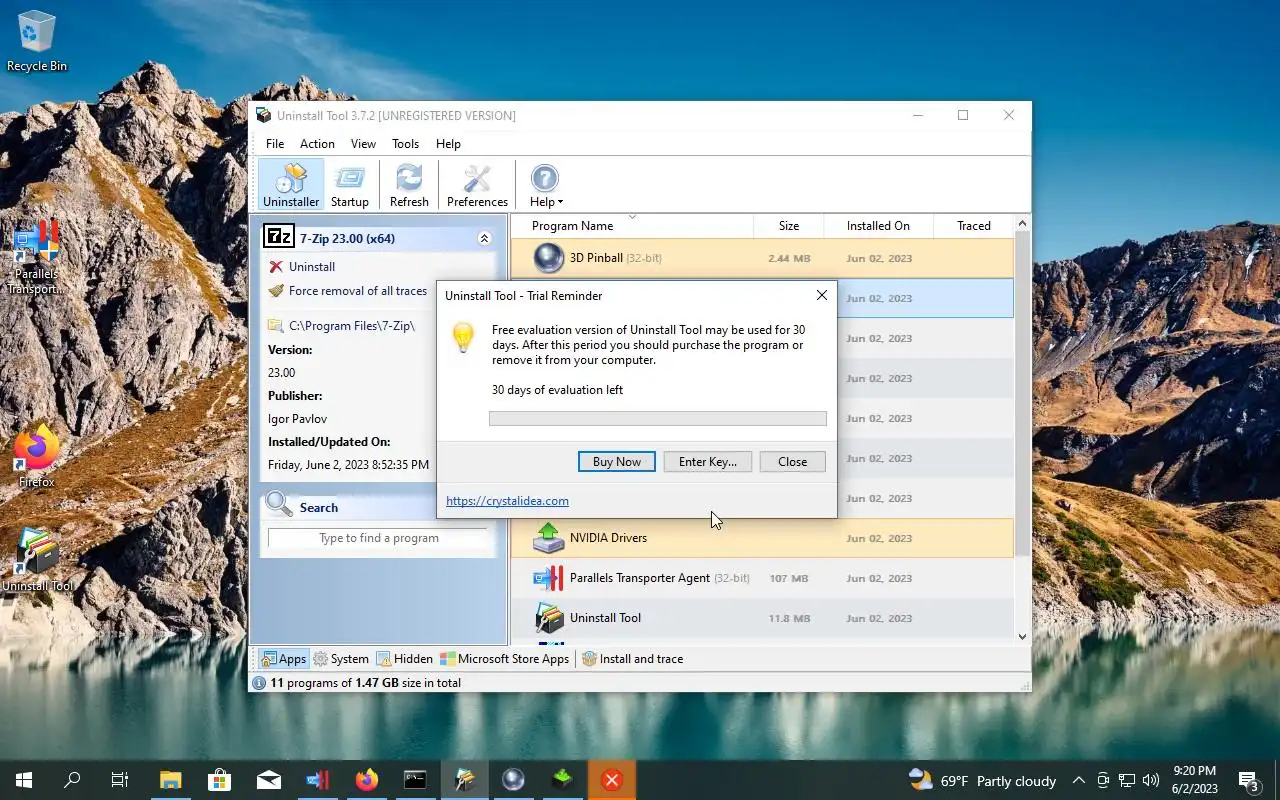Select Uninstall Tool in the program list
The image size is (1280, 800).
pos(762,618)
